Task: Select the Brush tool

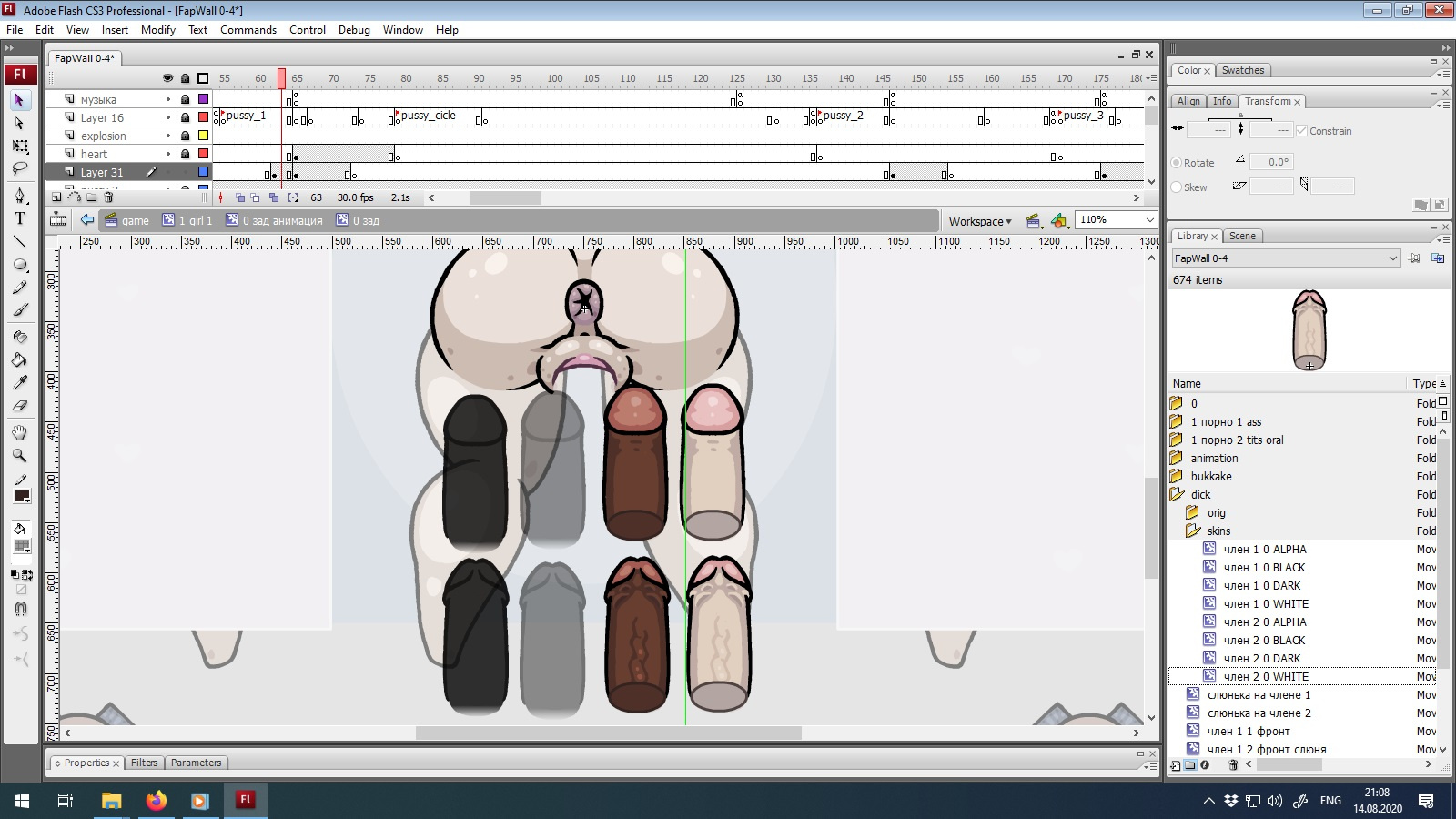Action: (x=19, y=310)
